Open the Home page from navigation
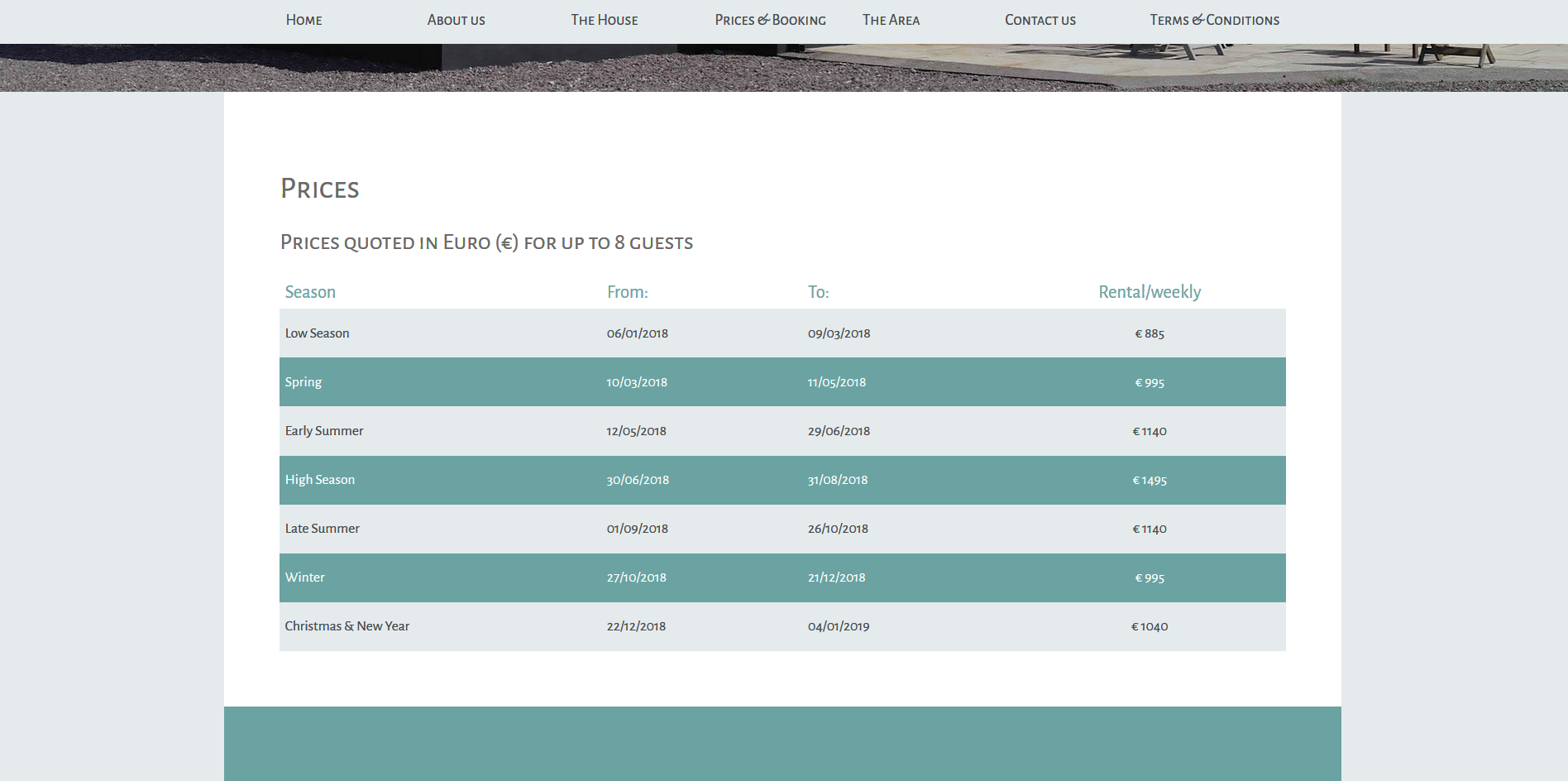The width and height of the screenshot is (1568, 781). point(304,20)
